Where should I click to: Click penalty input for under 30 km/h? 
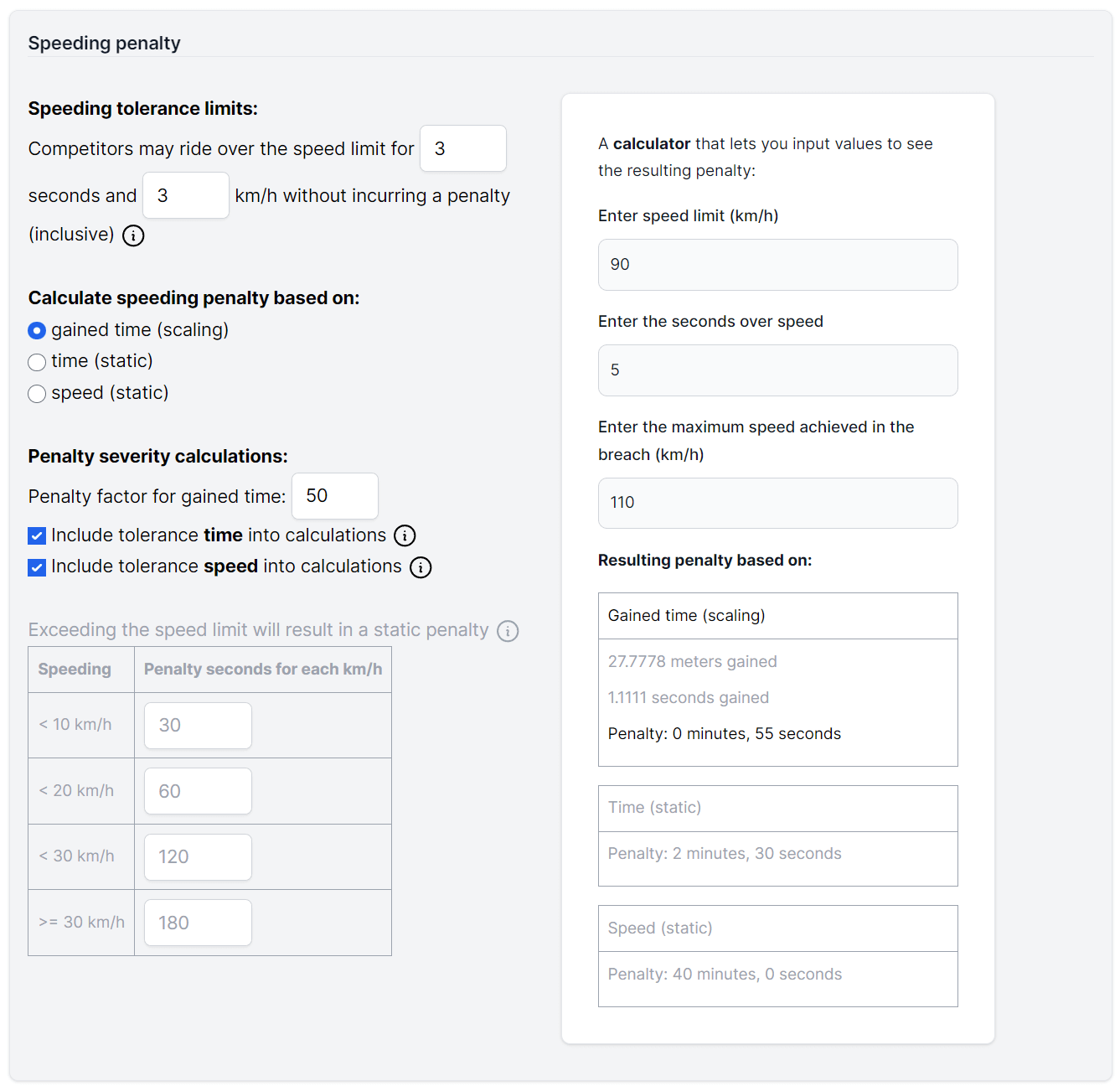198,857
